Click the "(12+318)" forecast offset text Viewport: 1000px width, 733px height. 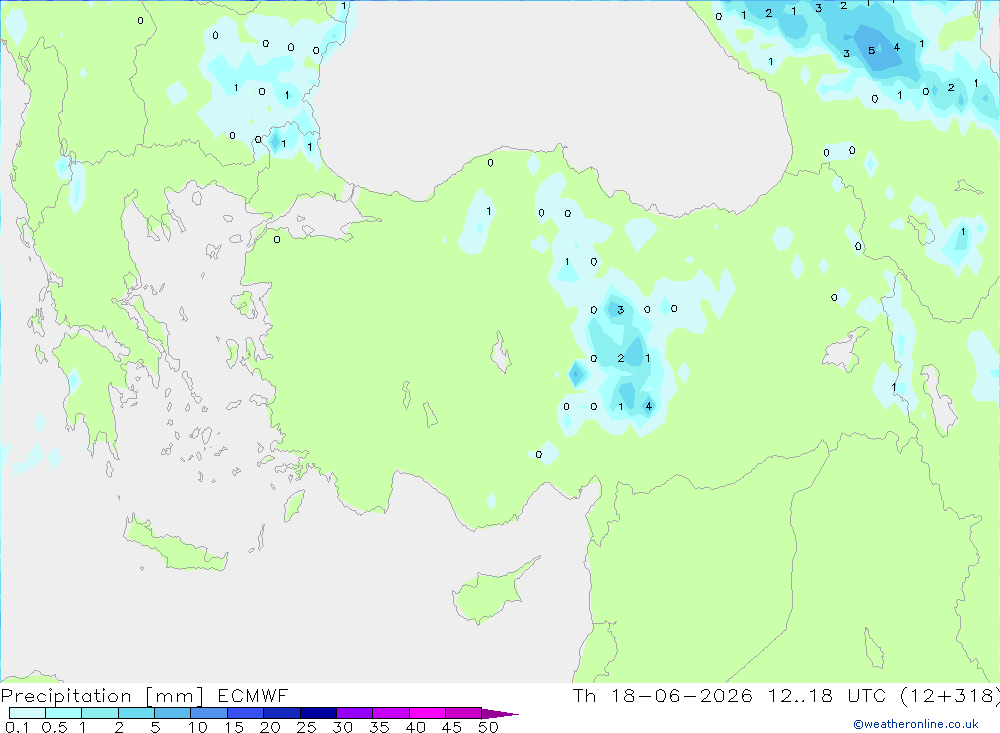tap(950, 696)
